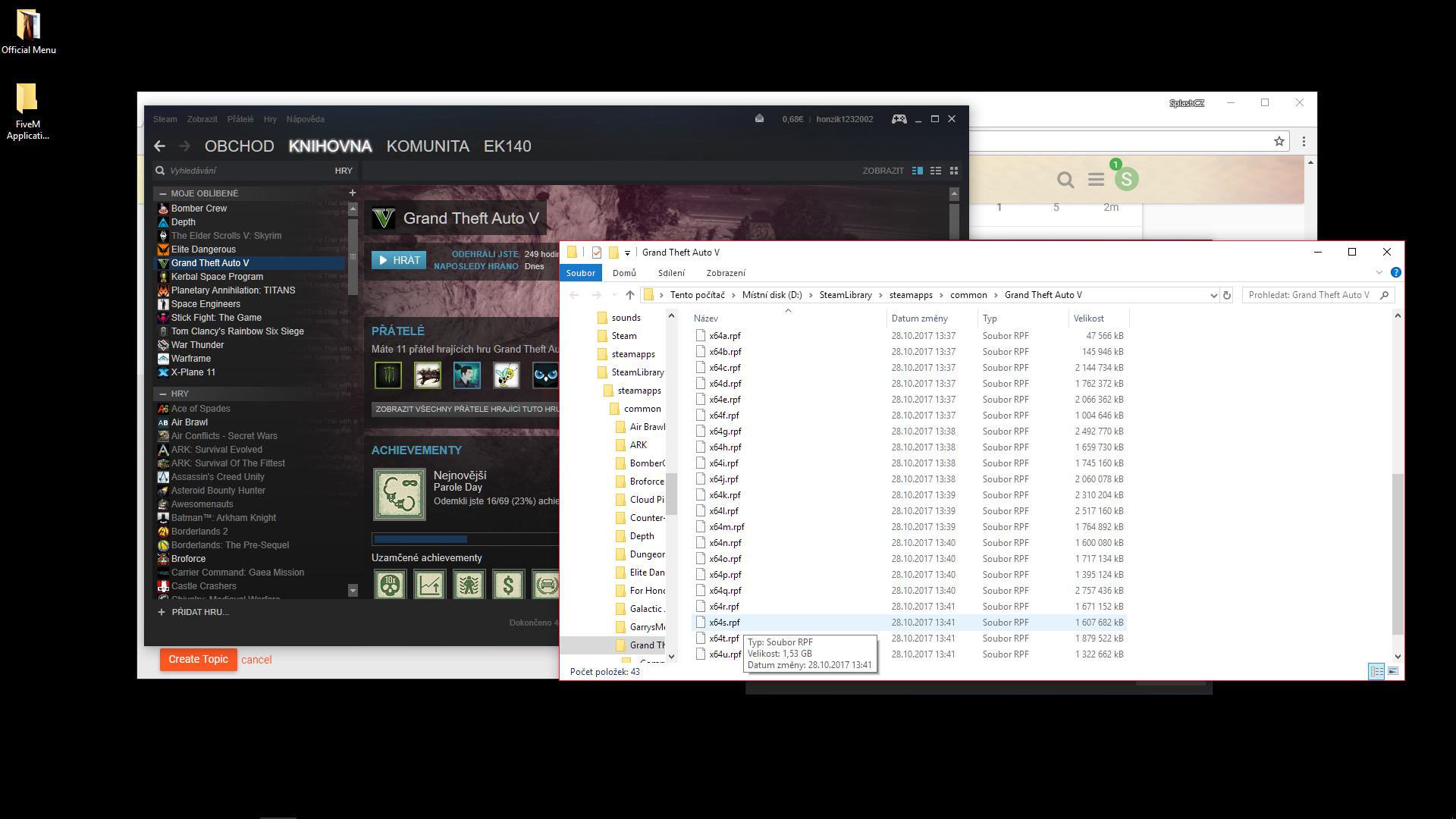Expand breadcrumb arrow after common
The image size is (1456, 819).
(x=996, y=295)
